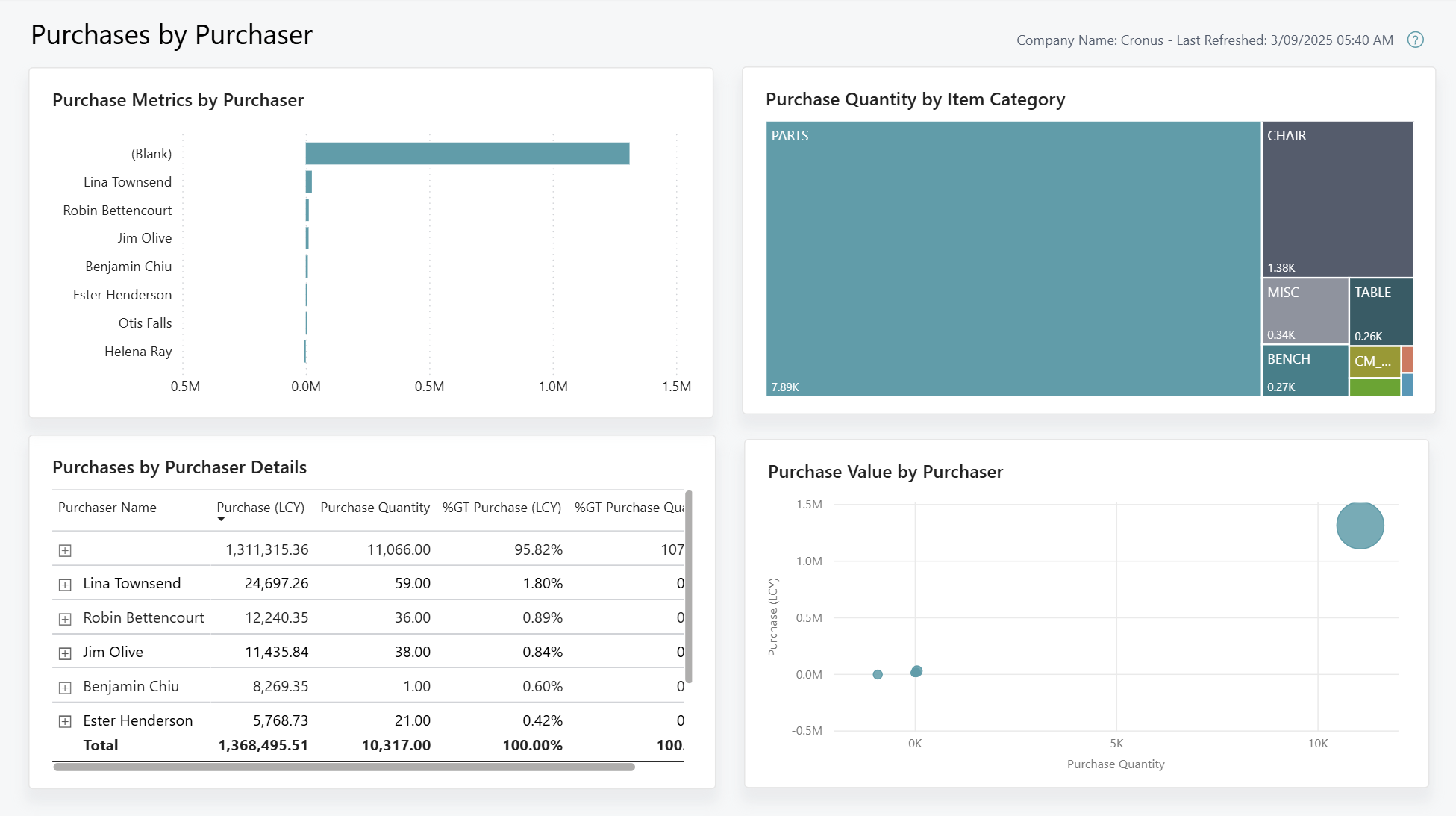Expand the blank purchaser row
The image size is (1456, 816).
[65, 549]
